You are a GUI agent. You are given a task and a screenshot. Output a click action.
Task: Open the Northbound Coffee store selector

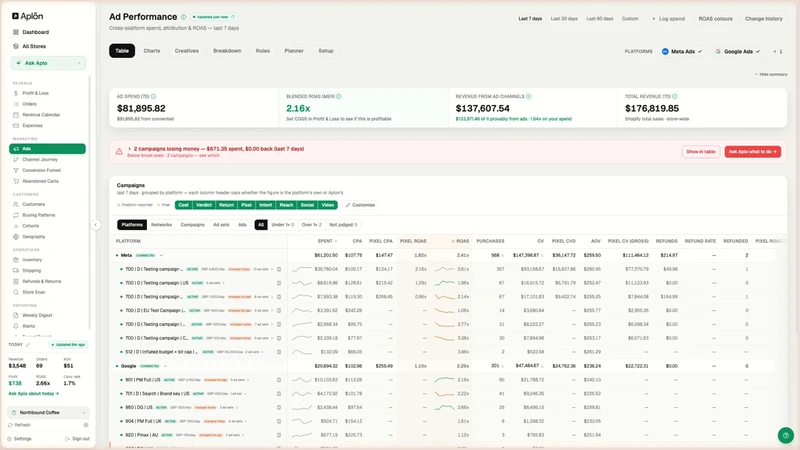point(48,412)
